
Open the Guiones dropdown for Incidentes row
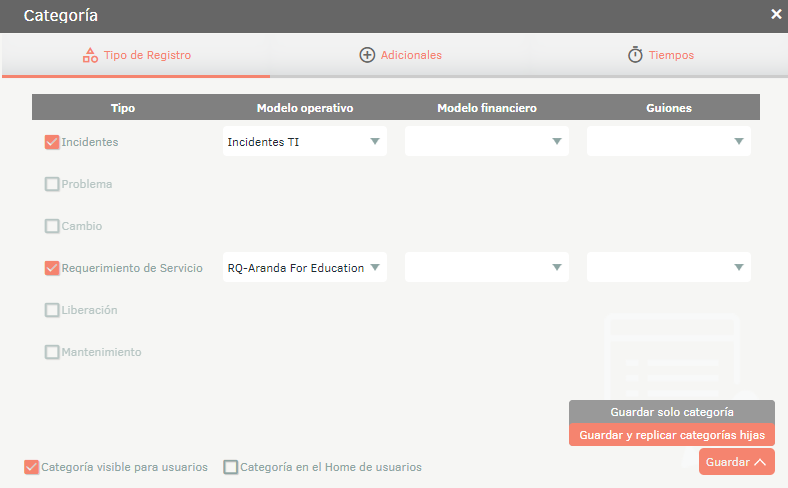pyautogui.click(x=668, y=142)
